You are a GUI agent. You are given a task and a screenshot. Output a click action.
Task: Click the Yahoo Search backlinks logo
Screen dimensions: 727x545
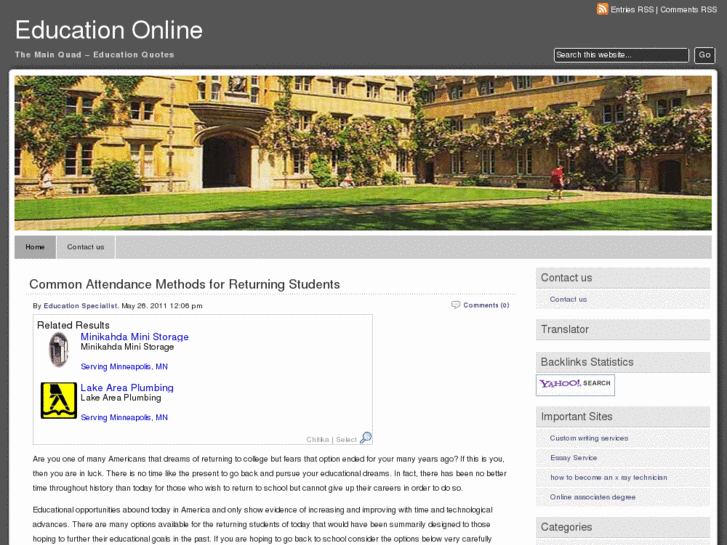click(575, 385)
